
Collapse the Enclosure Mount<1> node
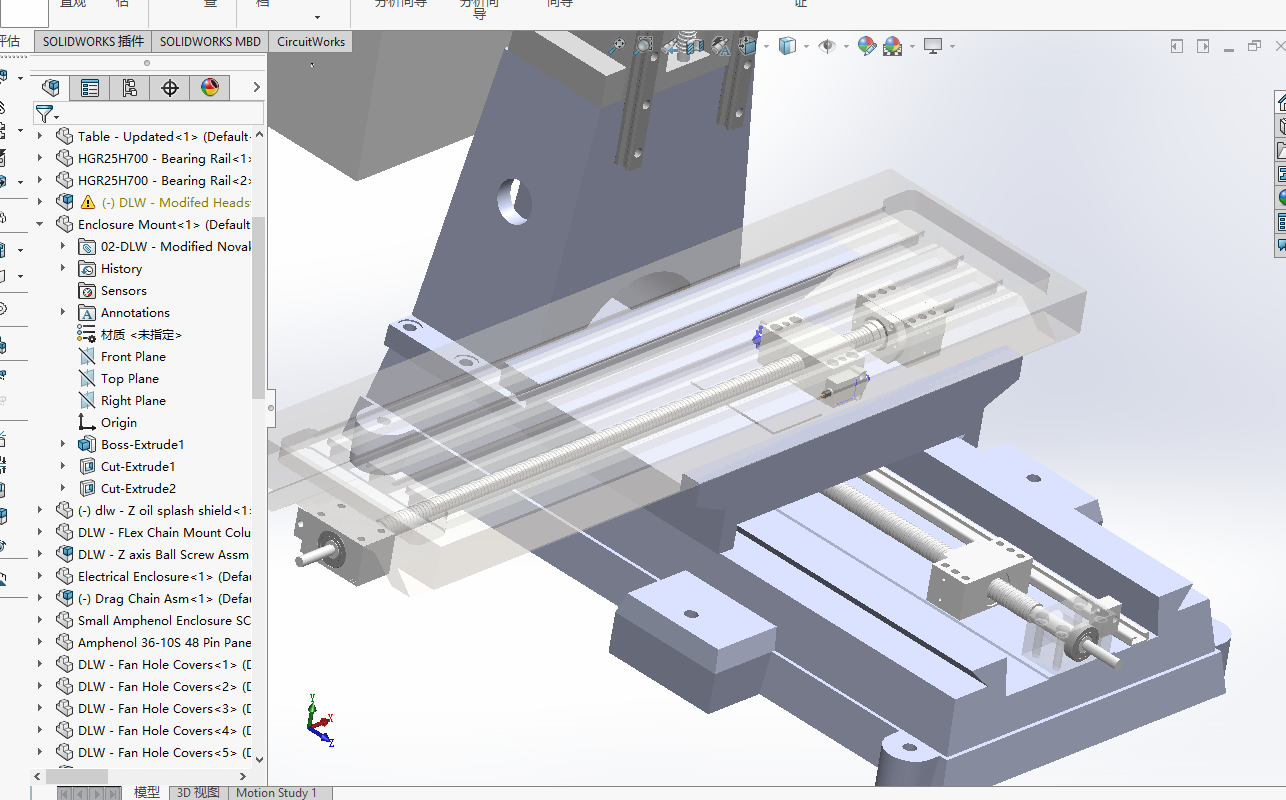(40, 224)
